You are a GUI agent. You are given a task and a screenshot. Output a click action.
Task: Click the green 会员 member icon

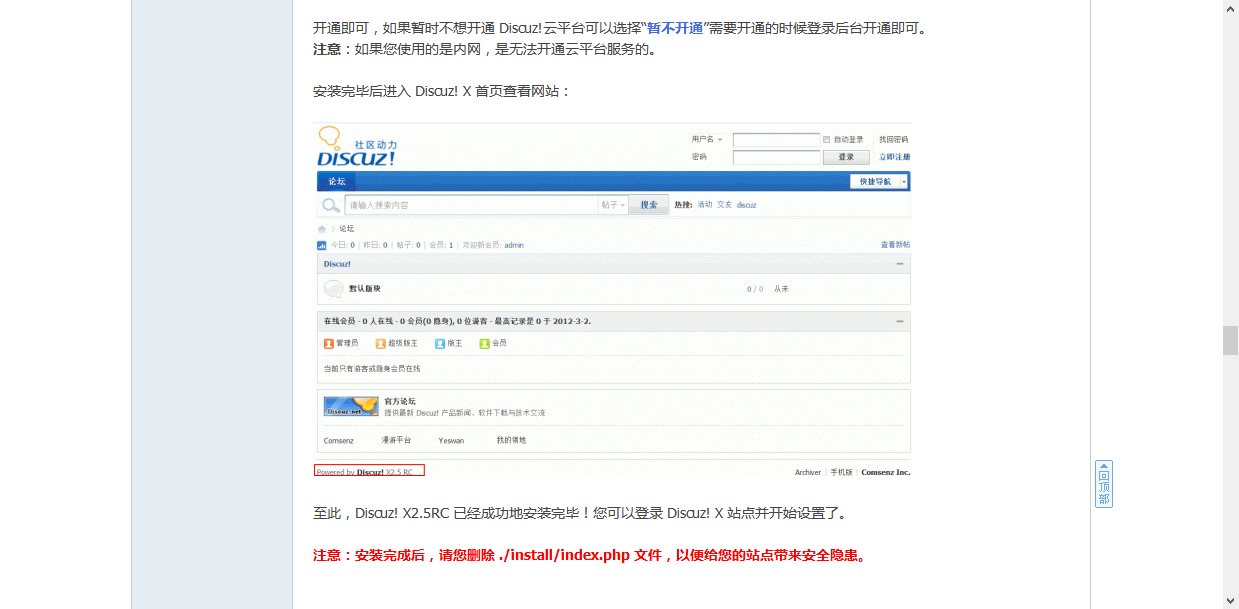[x=485, y=343]
